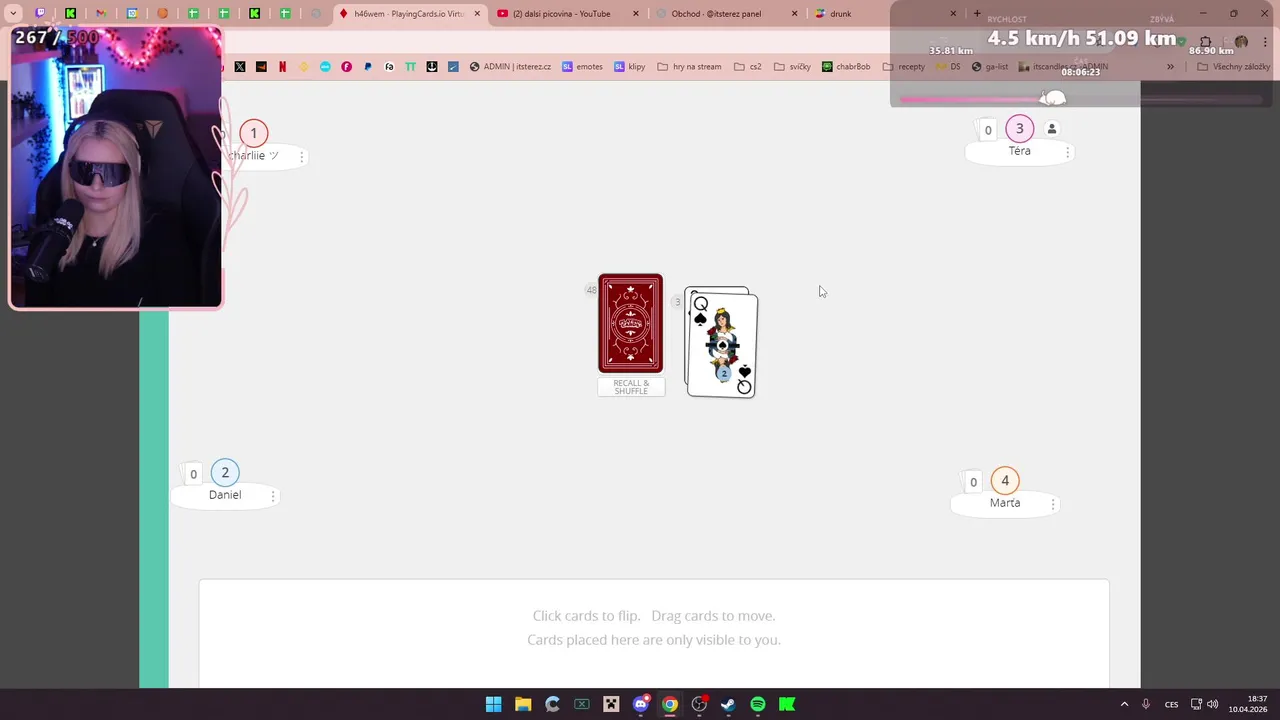The image size is (1280, 720).
Task: Open the klipy bookmark
Action: 630,67
